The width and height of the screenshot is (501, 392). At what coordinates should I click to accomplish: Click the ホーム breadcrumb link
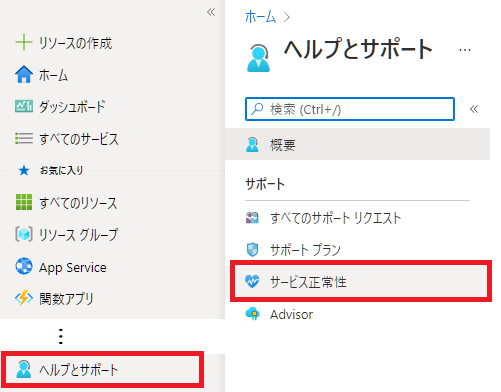coord(260,17)
